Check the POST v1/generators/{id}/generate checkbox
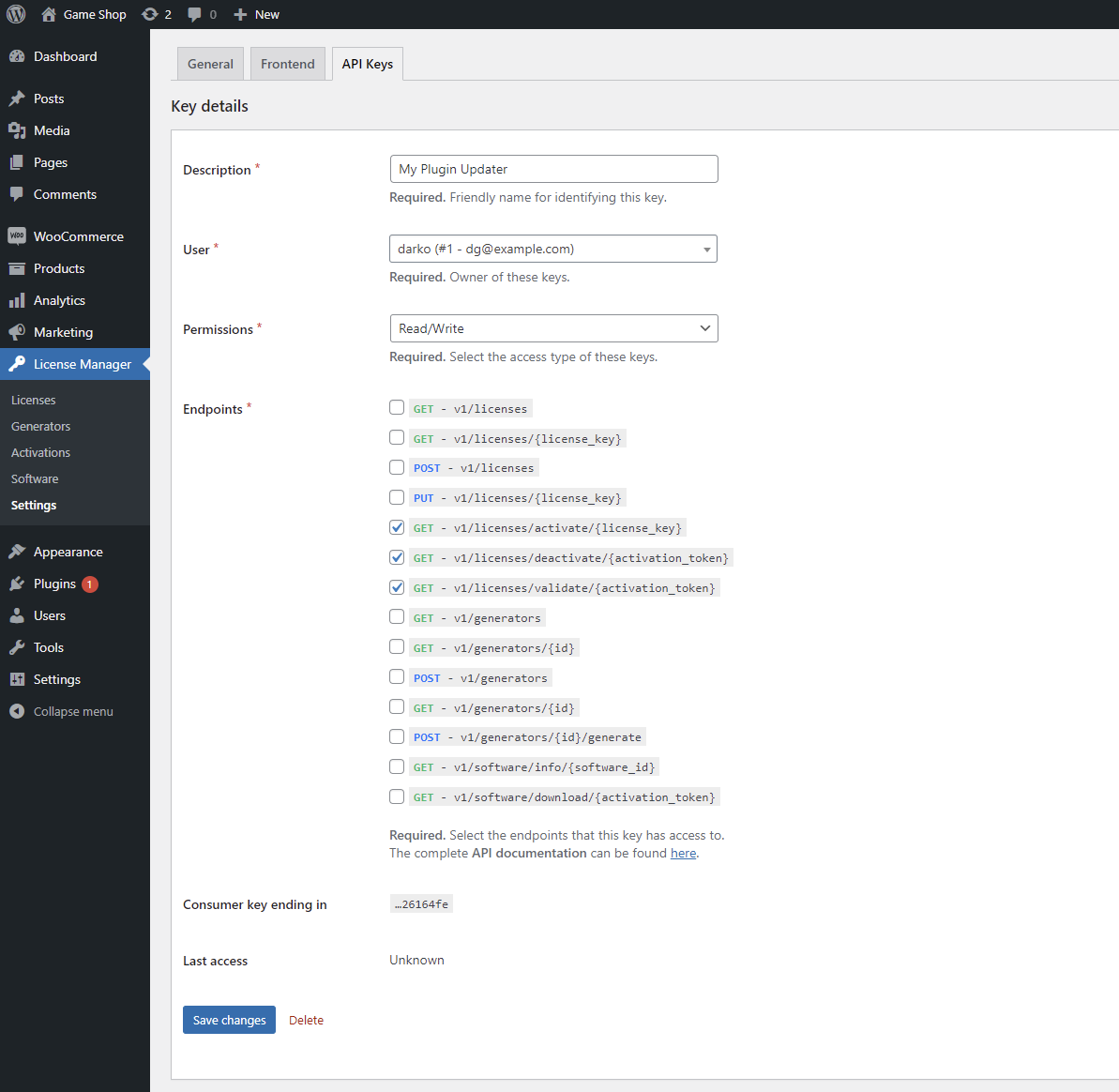1119x1092 pixels. pos(397,736)
